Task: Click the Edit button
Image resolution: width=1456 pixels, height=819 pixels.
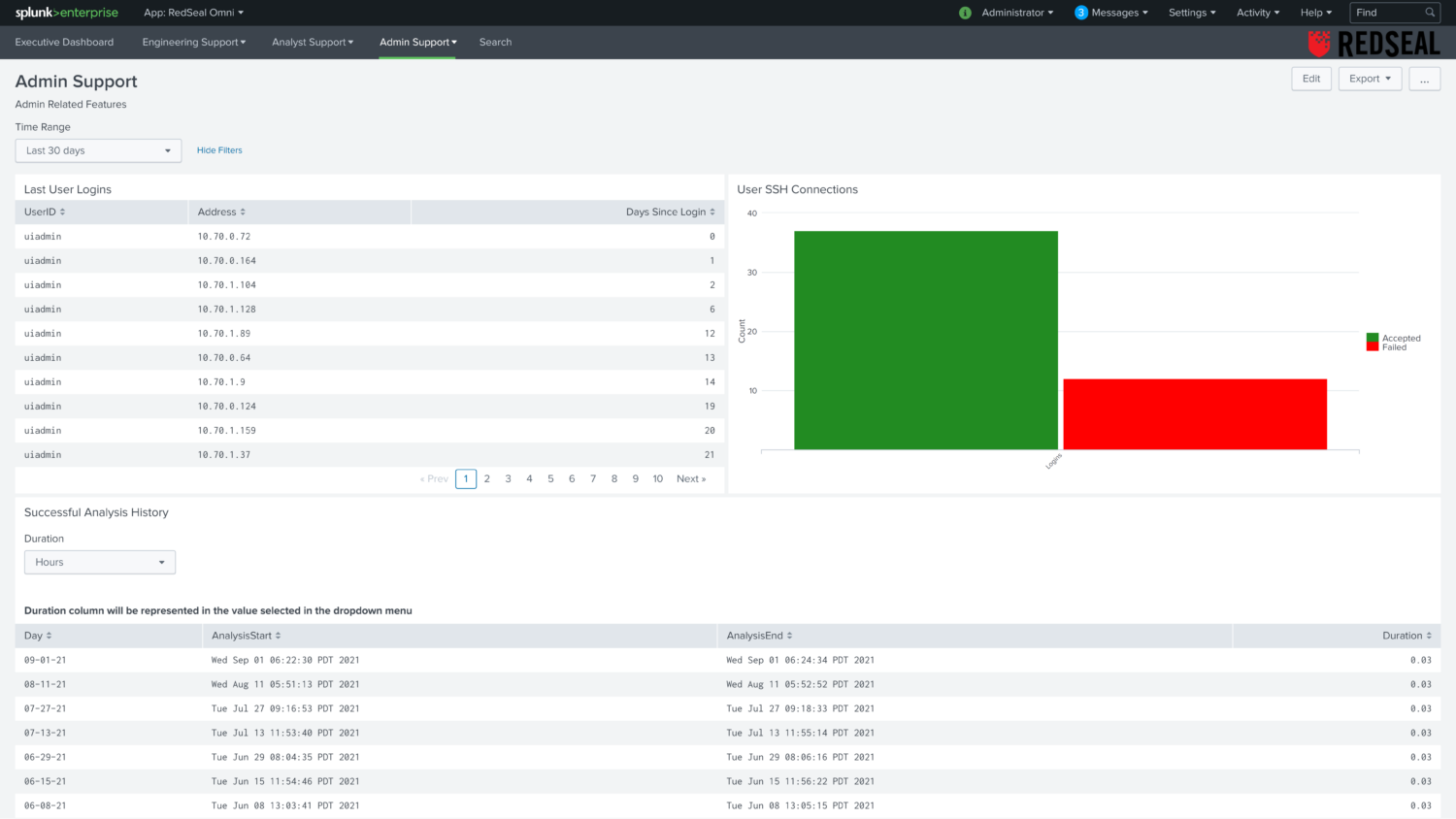Action: click(1310, 79)
